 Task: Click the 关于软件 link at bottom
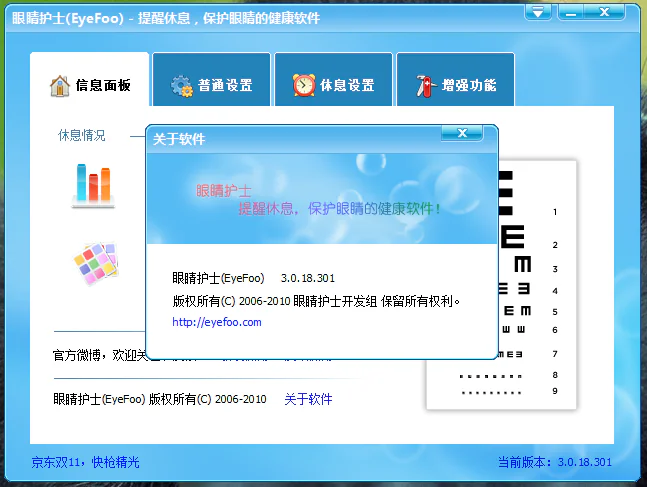pyautogui.click(x=308, y=399)
